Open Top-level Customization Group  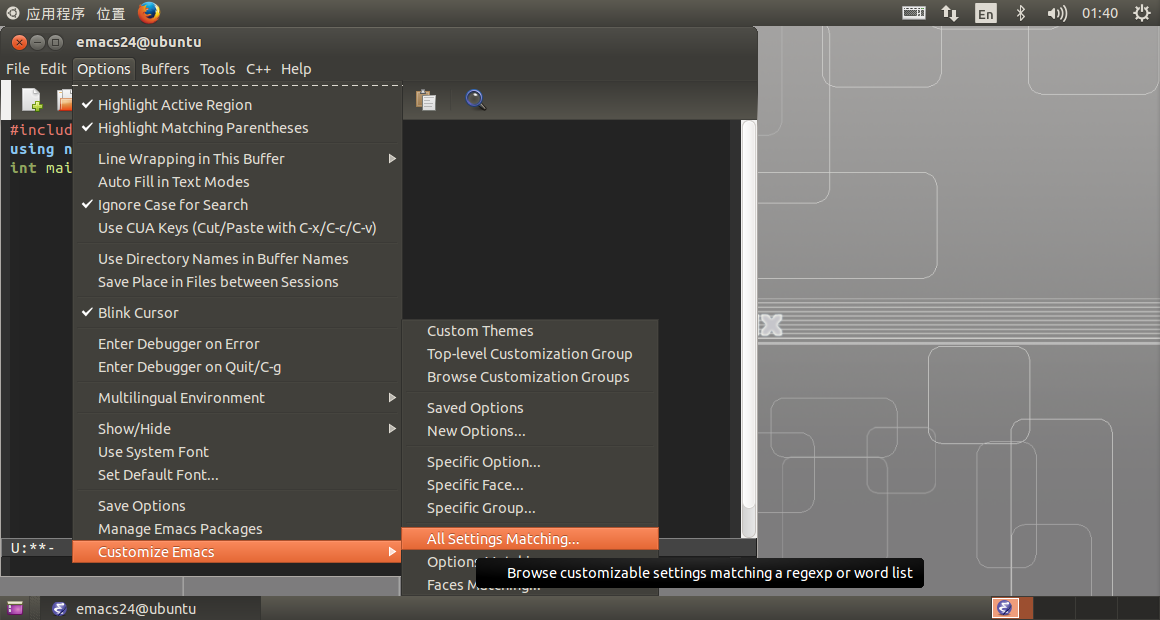530,354
